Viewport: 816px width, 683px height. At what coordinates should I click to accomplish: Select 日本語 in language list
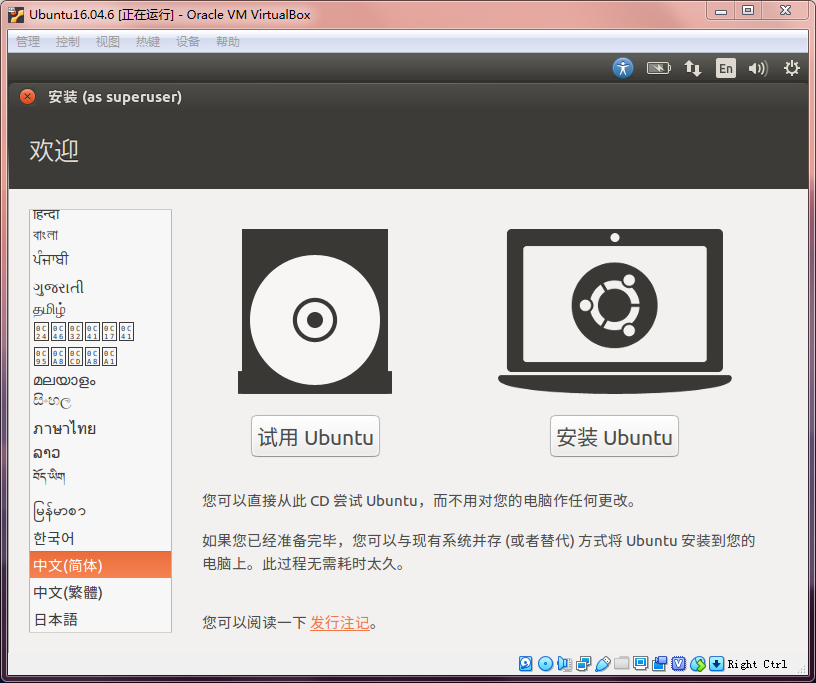point(100,619)
